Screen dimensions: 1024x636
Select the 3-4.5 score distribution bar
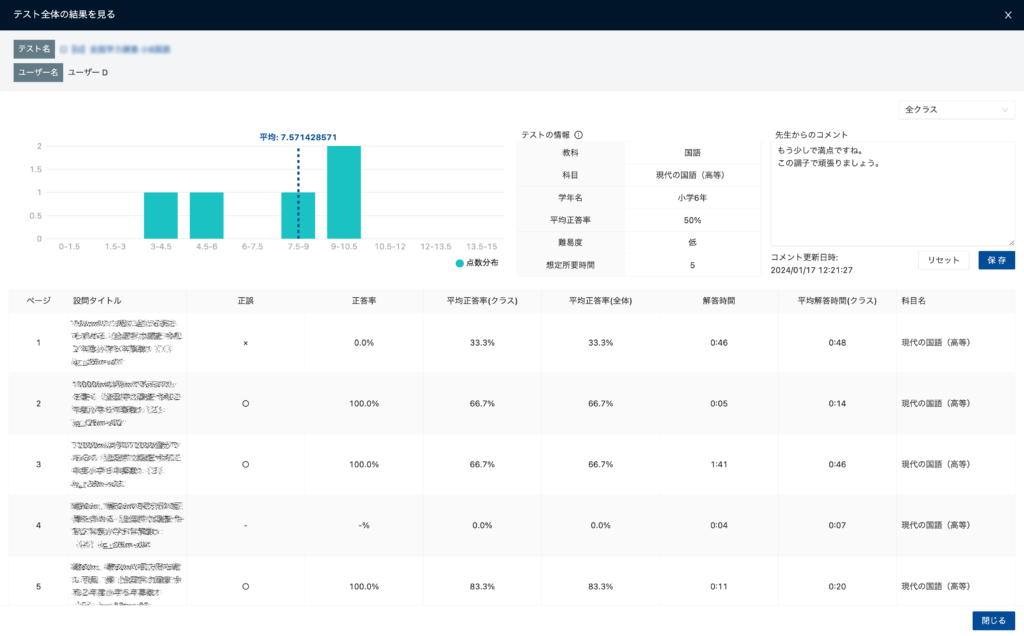pos(160,215)
